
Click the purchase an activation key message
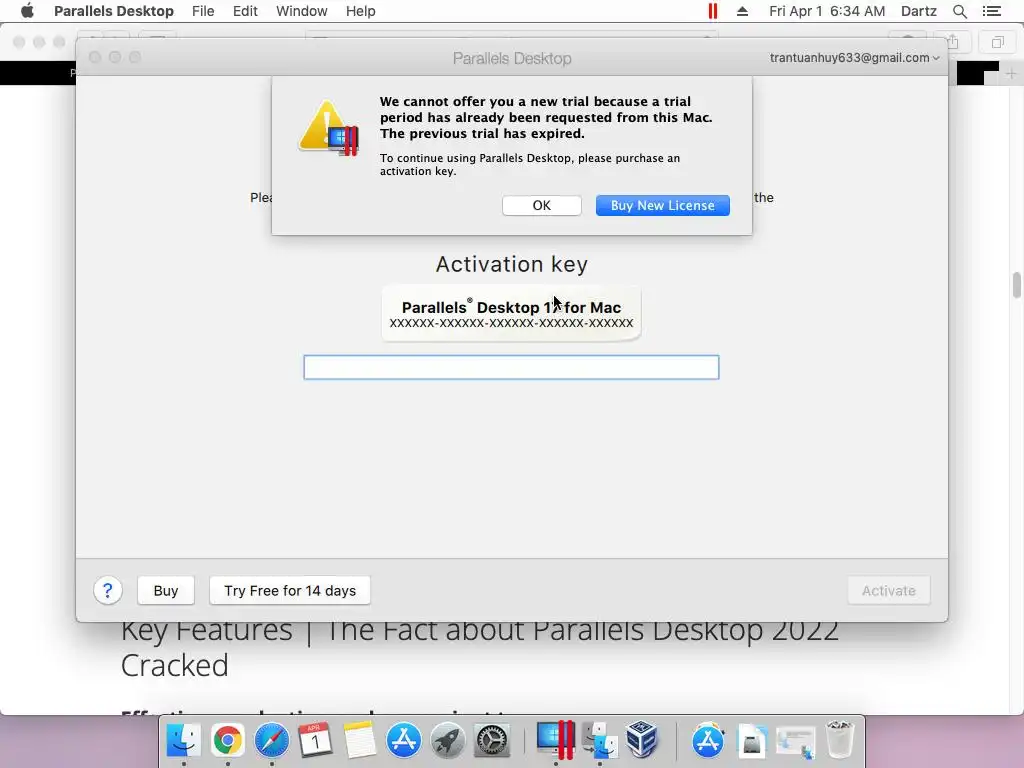point(530,165)
